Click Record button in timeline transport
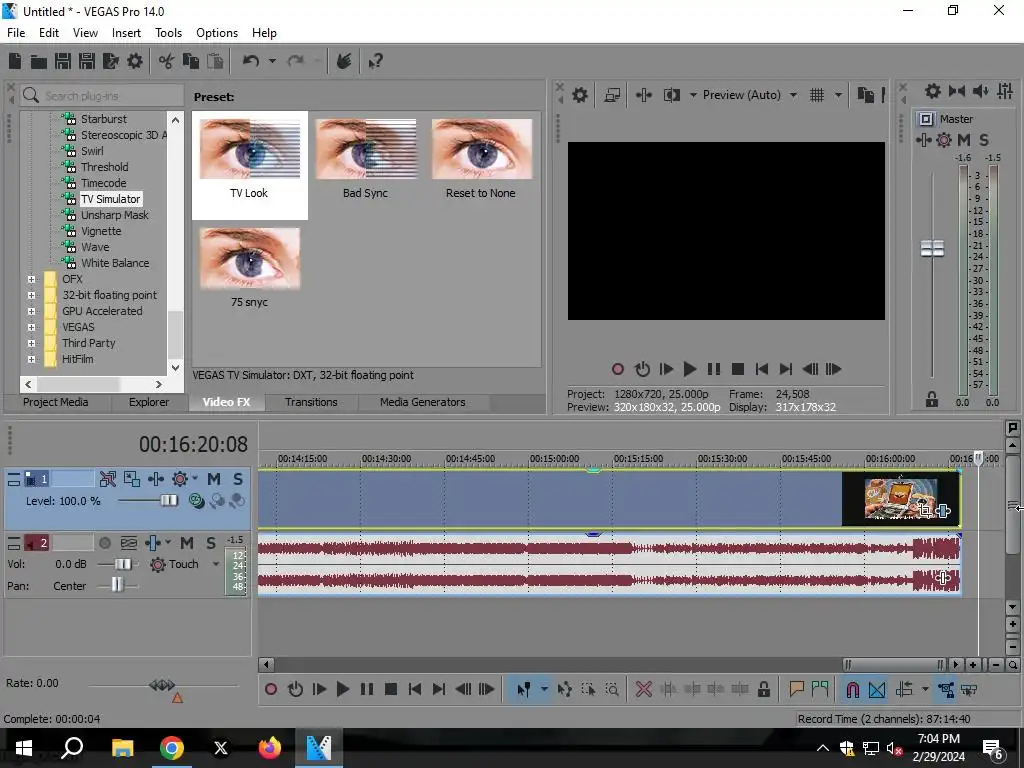This screenshot has width=1024, height=768. point(271,689)
